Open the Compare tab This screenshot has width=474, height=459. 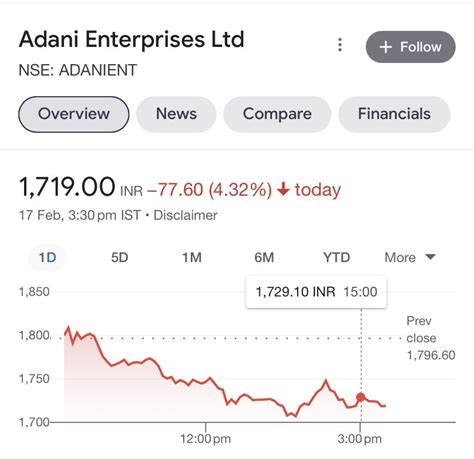[277, 114]
